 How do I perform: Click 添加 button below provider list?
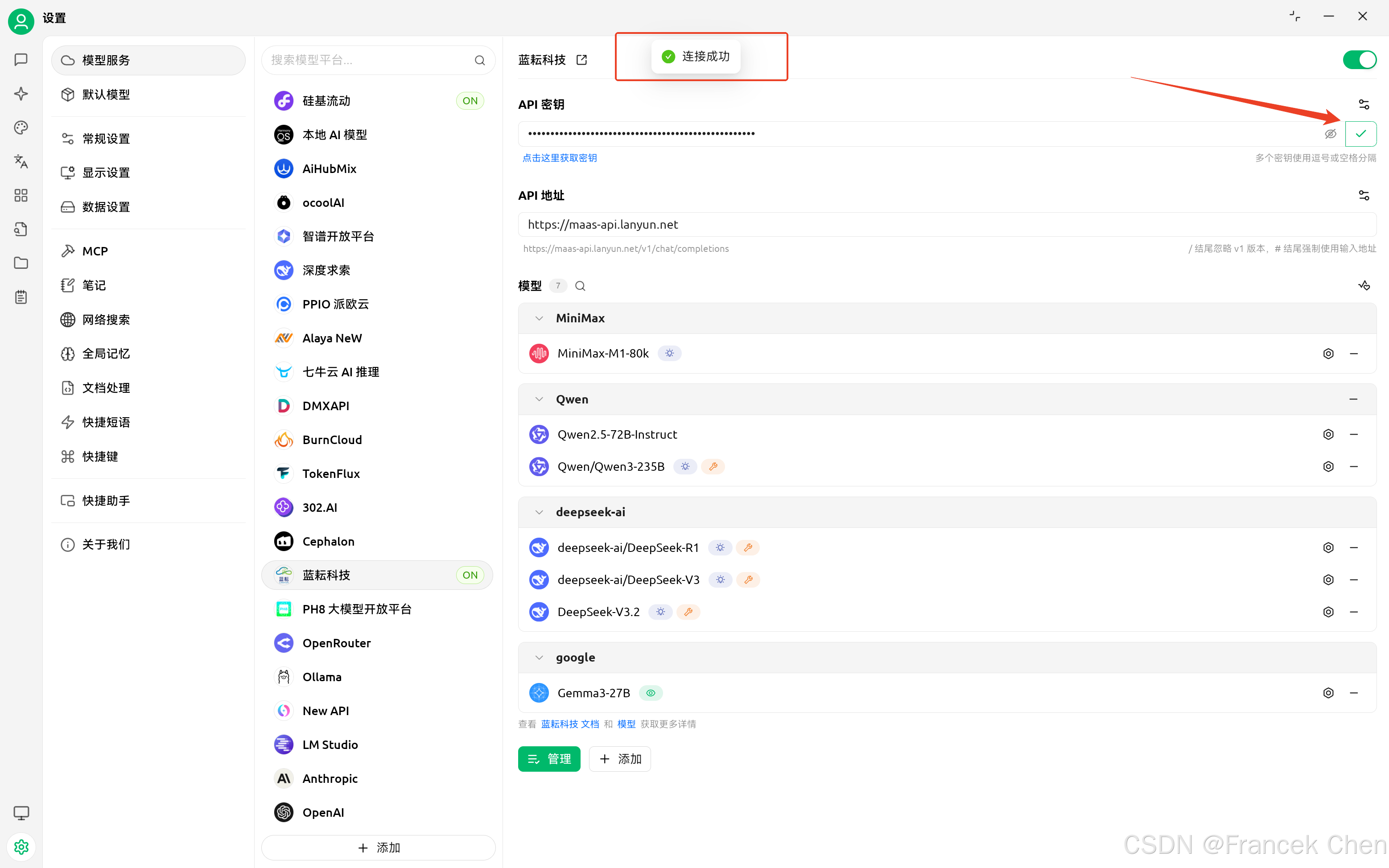(x=378, y=847)
